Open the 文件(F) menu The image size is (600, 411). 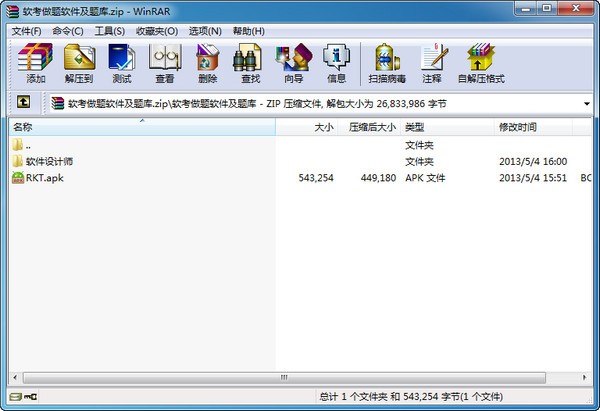click(x=26, y=31)
